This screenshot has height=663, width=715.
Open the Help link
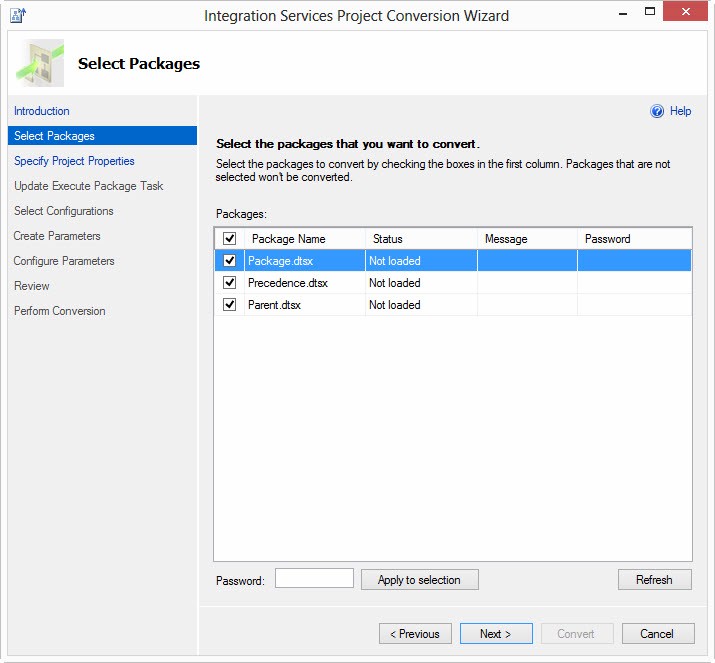click(x=680, y=111)
